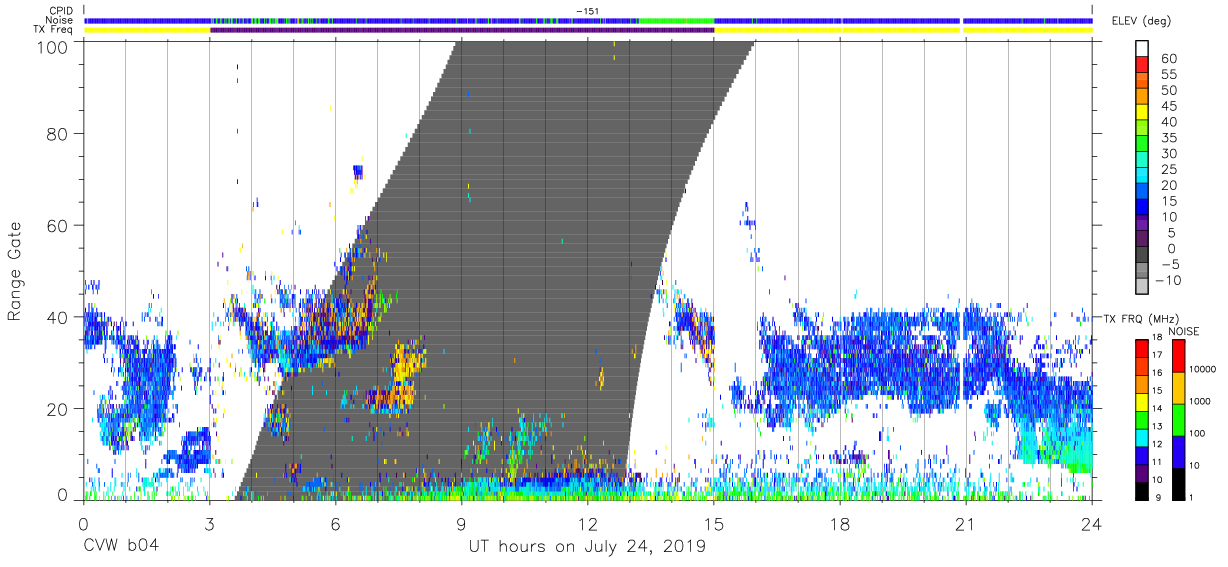Click the purple TX Freq strip segment above the plot

pyautogui.click(x=461, y=30)
